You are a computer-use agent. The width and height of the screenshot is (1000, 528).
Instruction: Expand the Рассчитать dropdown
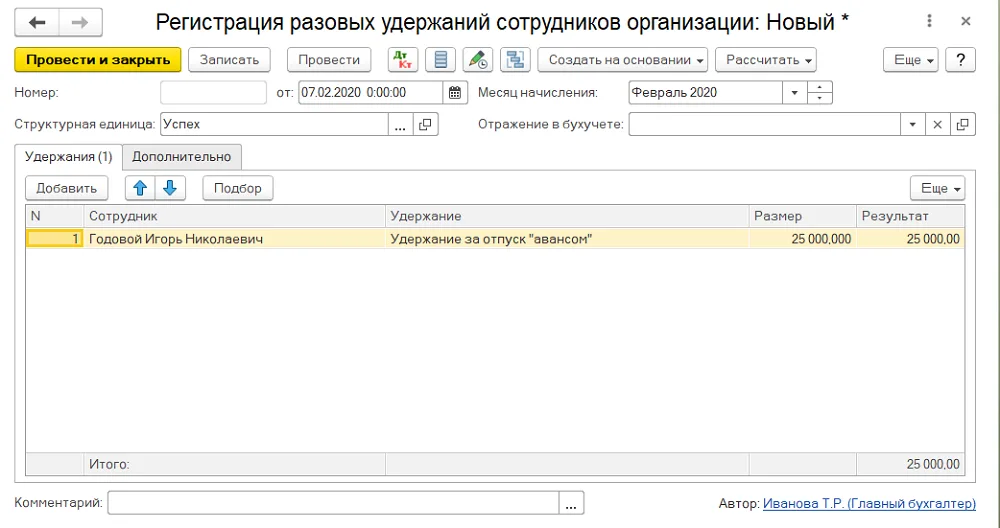(x=766, y=60)
